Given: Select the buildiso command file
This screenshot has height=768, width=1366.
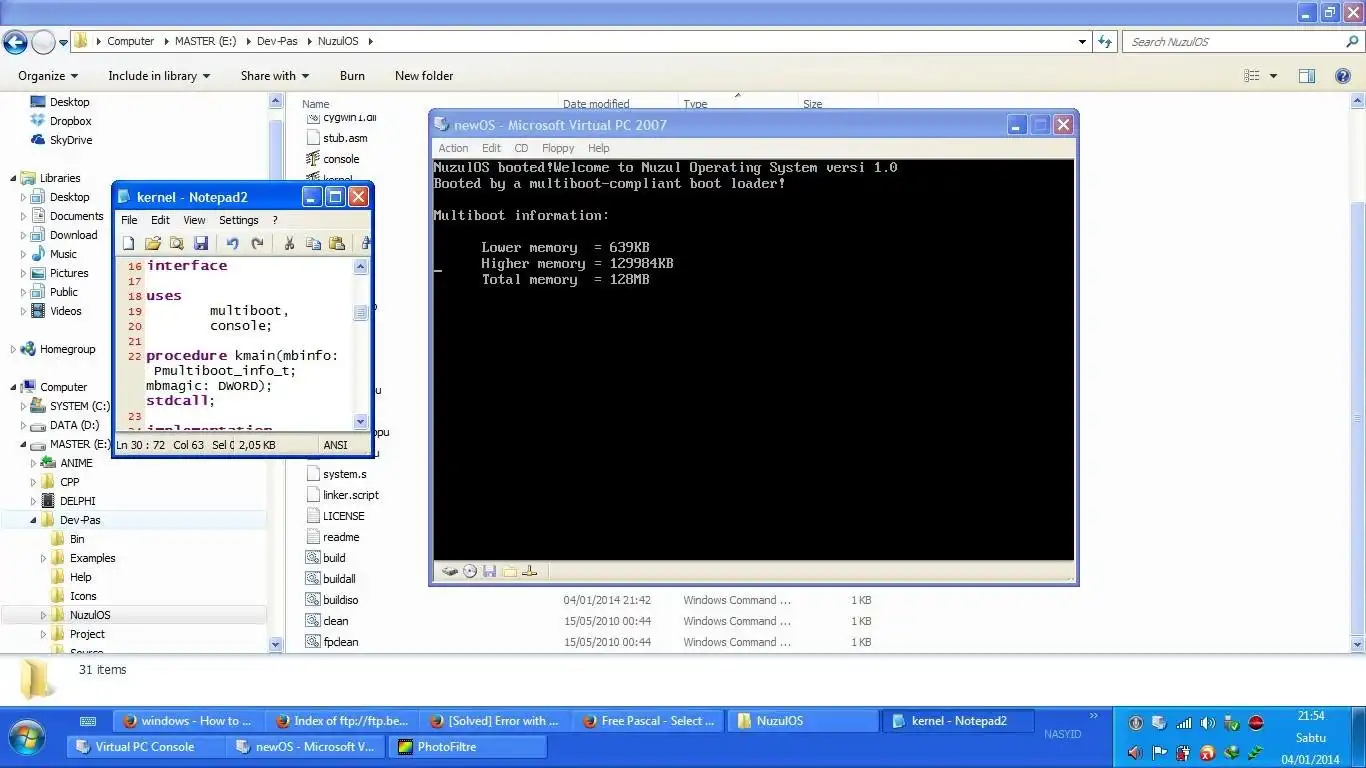Looking at the screenshot, I should [332, 600].
